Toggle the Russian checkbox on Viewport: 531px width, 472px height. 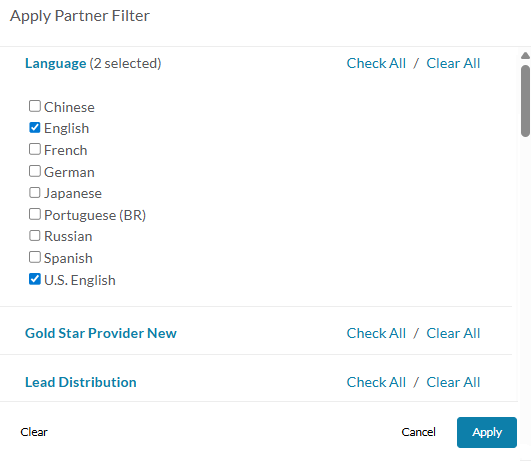tap(35, 236)
